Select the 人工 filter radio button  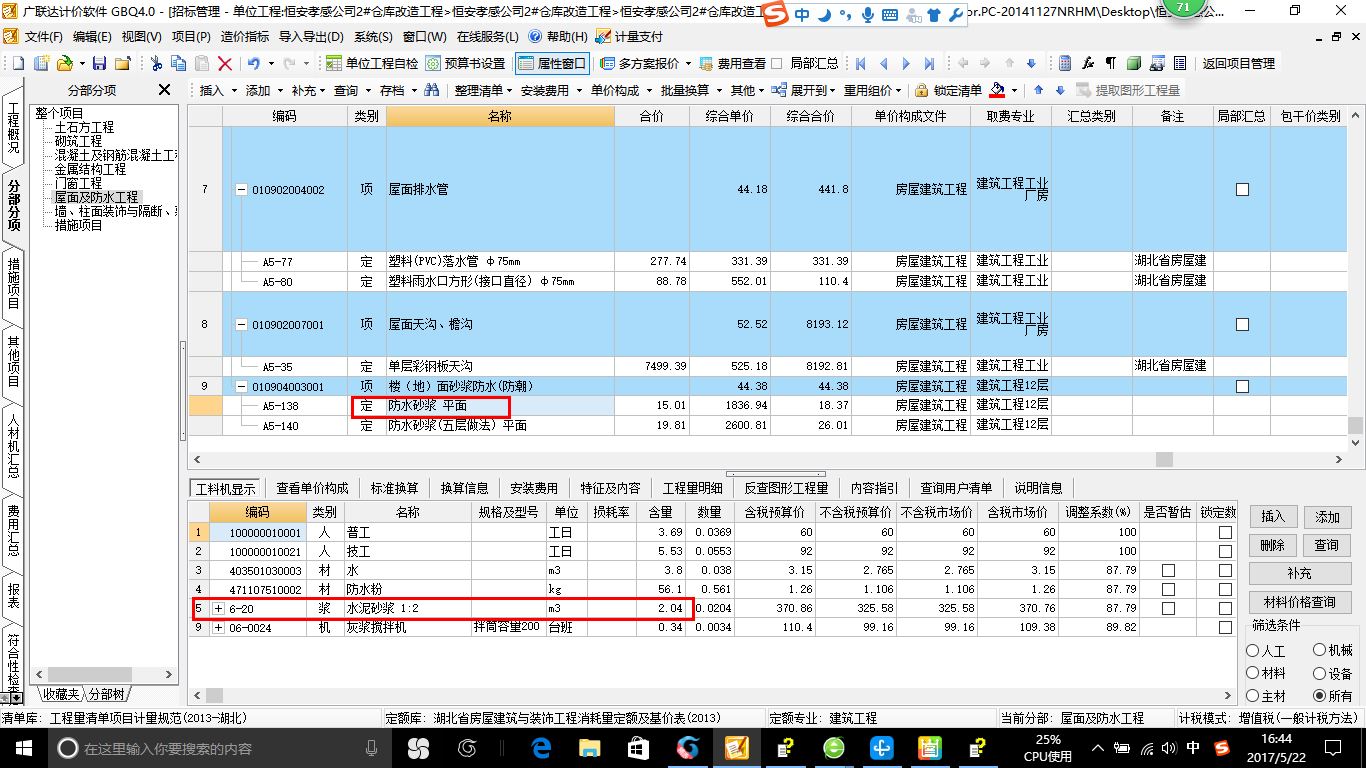pyautogui.click(x=1253, y=651)
